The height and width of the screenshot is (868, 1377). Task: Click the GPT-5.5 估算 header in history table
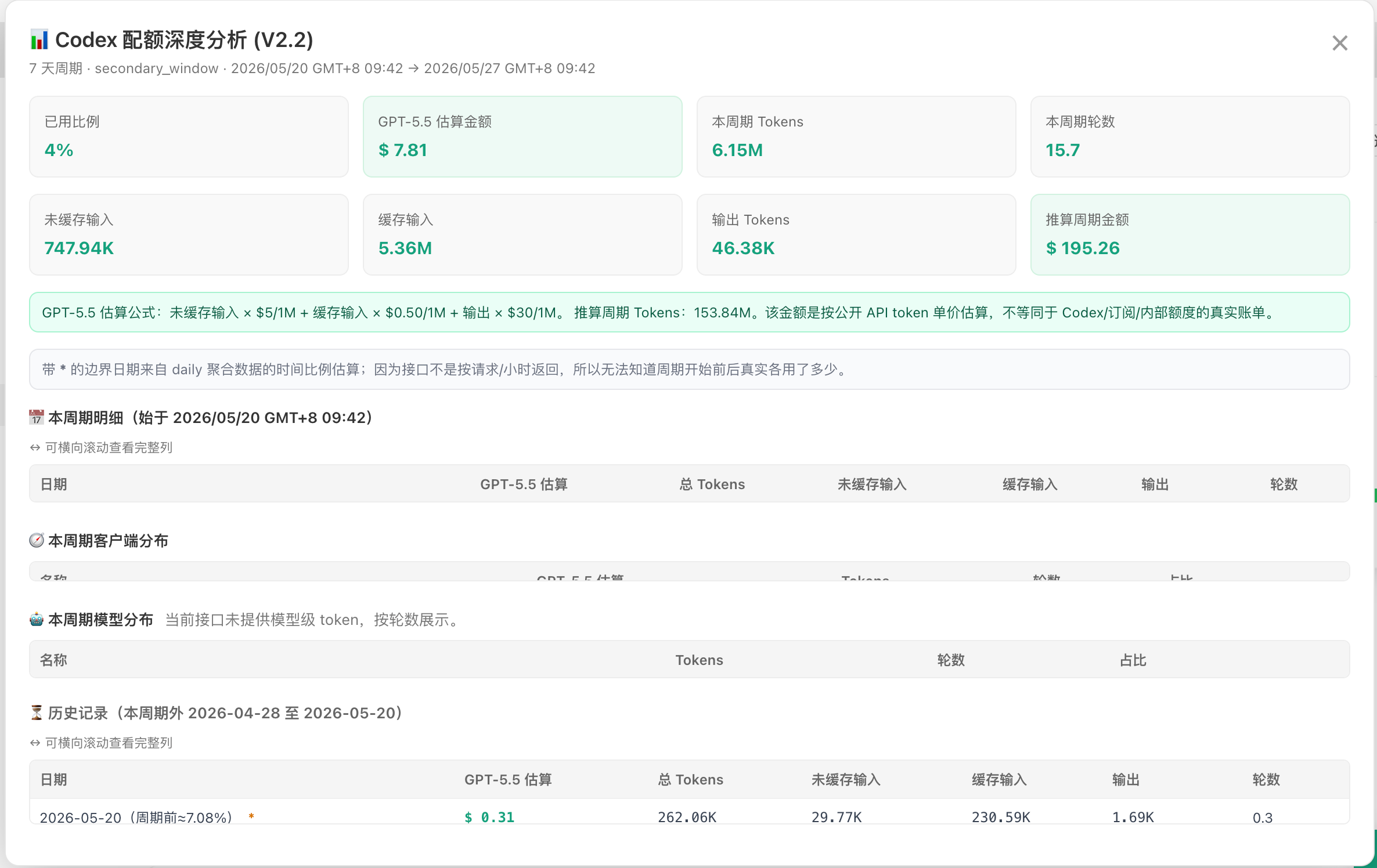508,779
